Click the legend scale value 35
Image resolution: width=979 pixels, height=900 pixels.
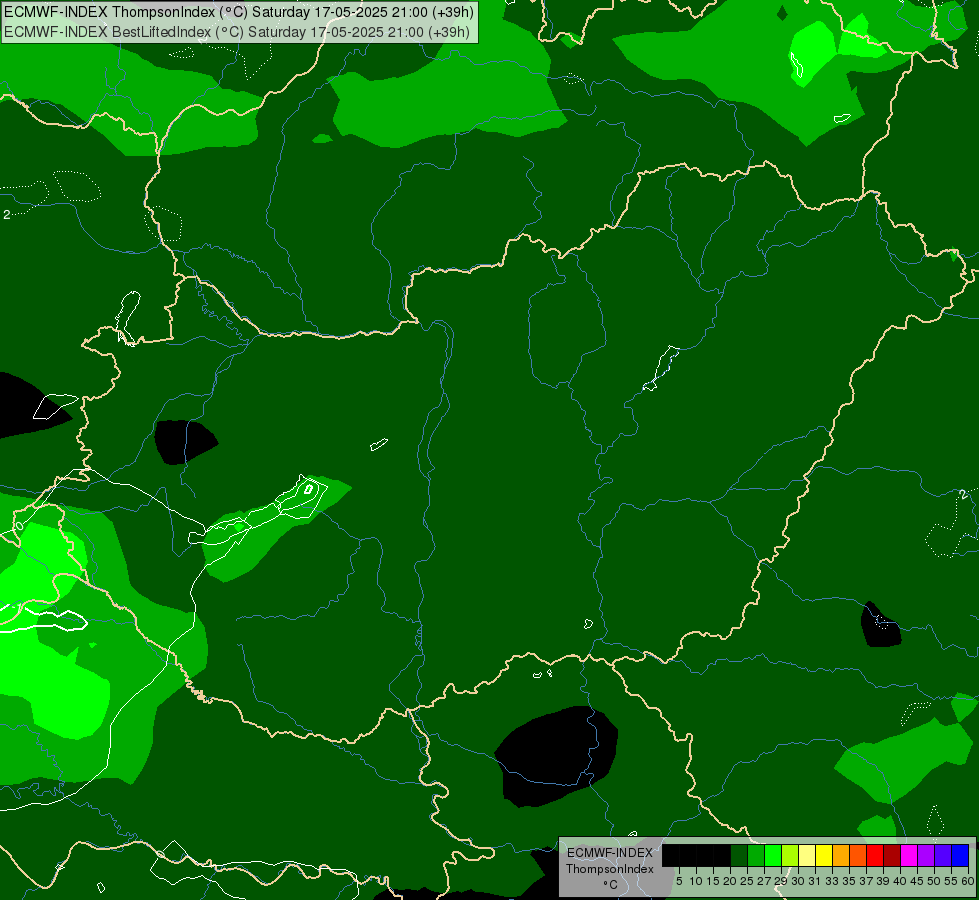coord(849,881)
